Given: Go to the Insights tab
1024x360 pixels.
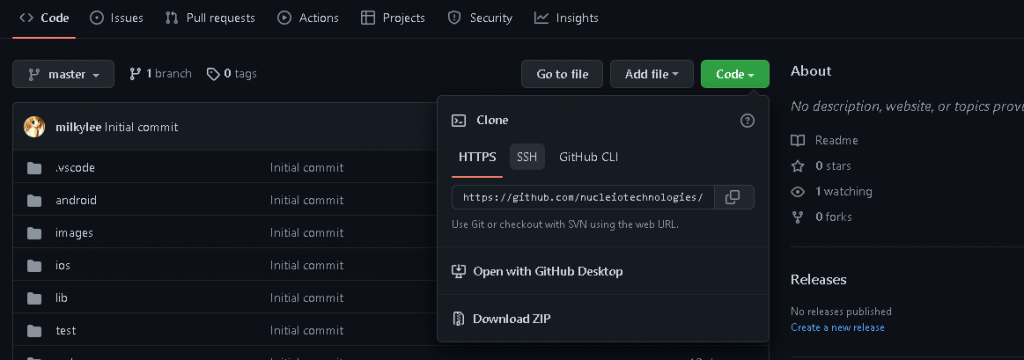Looking at the screenshot, I should (566, 18).
